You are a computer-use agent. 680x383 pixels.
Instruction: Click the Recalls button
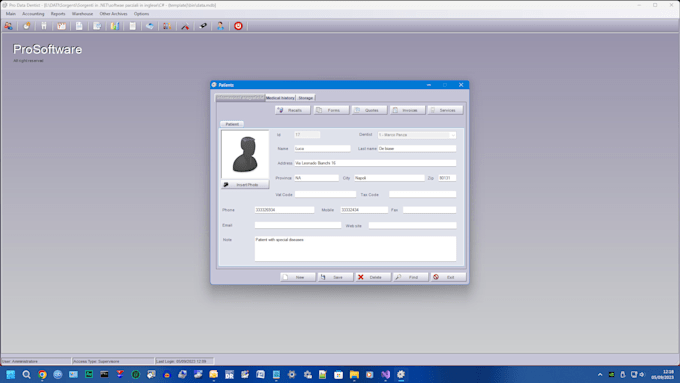[x=293, y=110]
